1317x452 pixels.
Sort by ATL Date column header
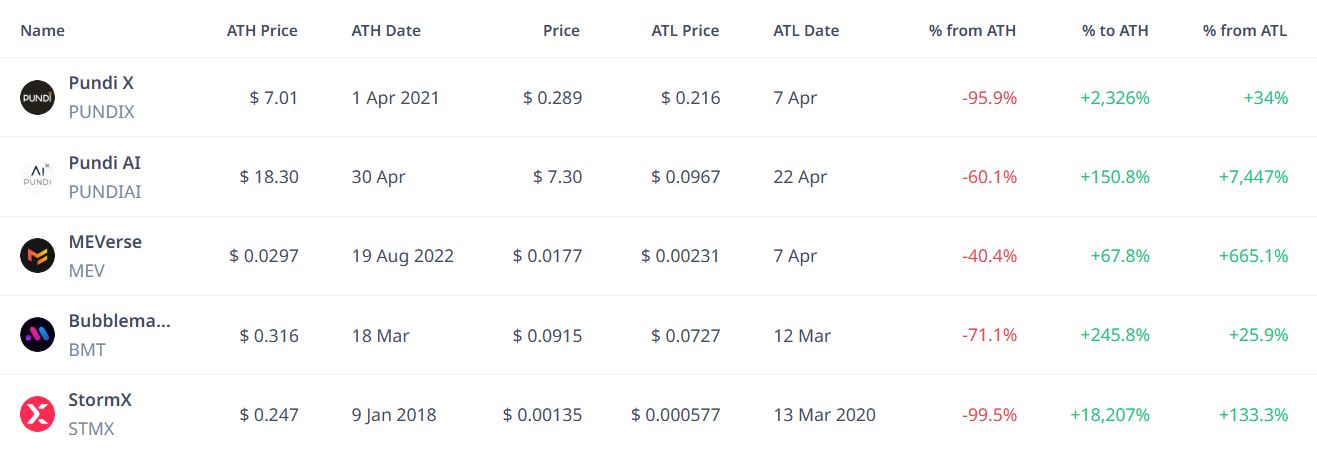coord(806,30)
